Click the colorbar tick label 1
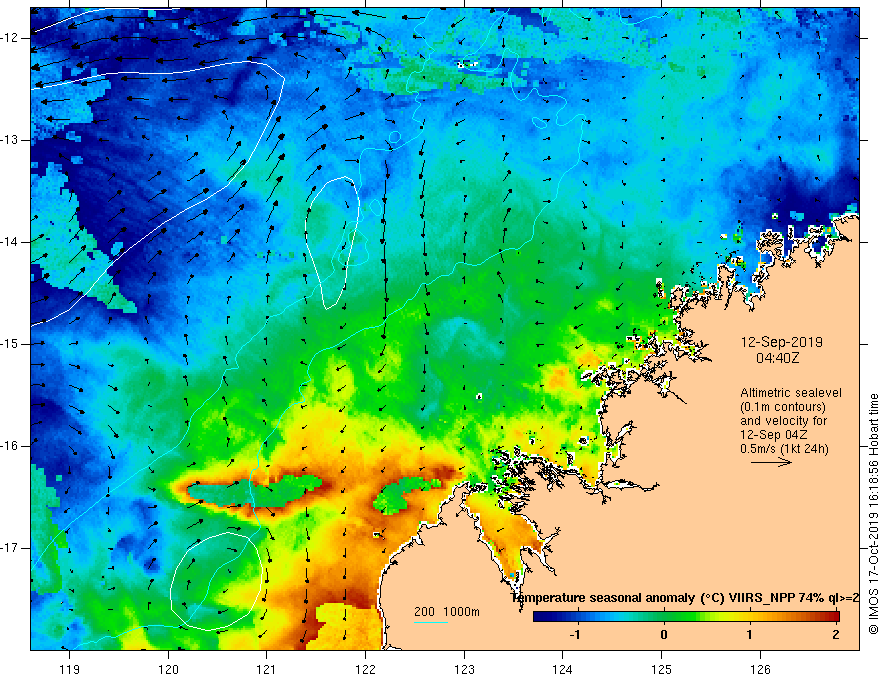 click(x=750, y=635)
